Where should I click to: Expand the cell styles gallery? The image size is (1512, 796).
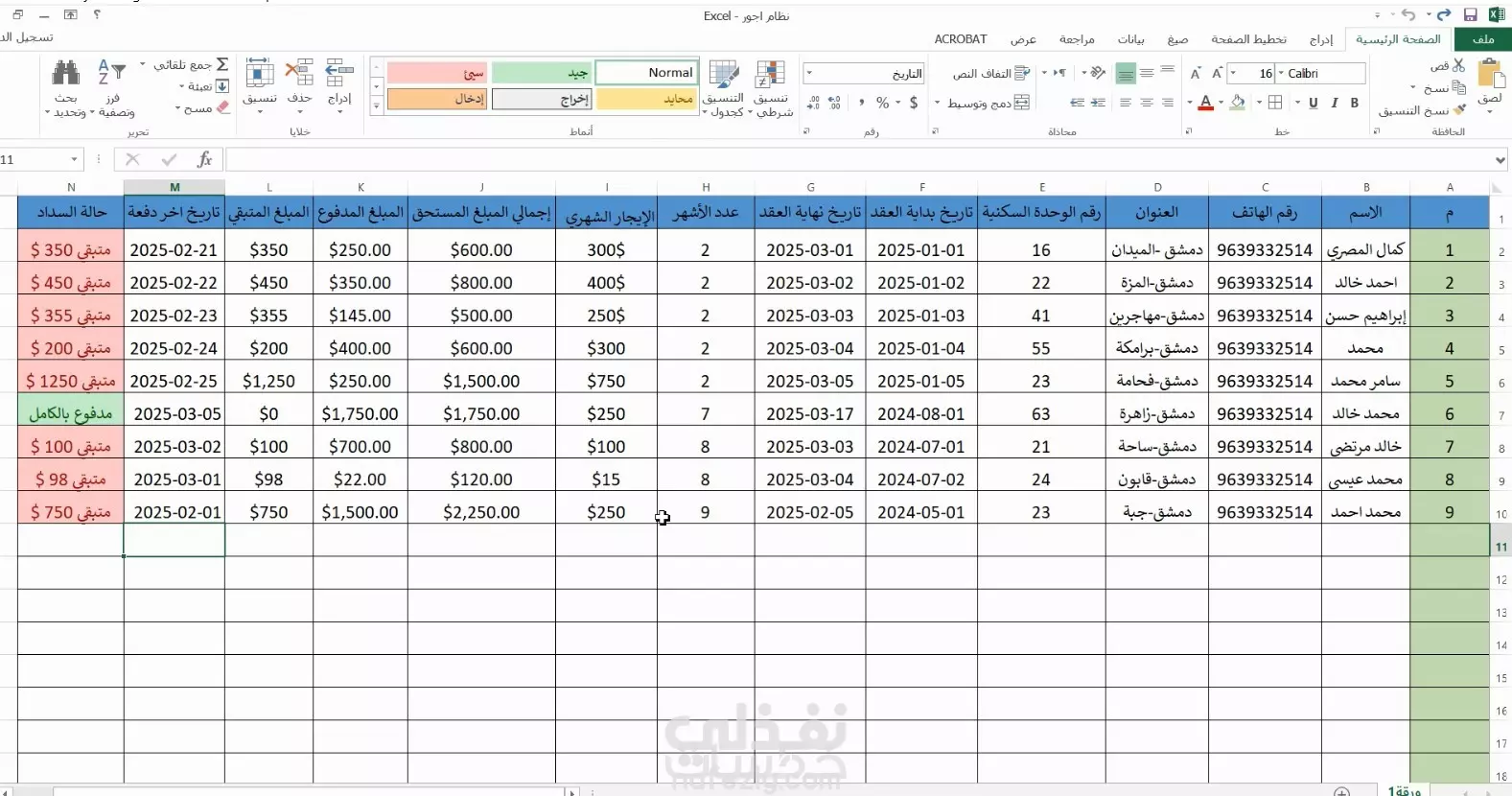[377, 105]
